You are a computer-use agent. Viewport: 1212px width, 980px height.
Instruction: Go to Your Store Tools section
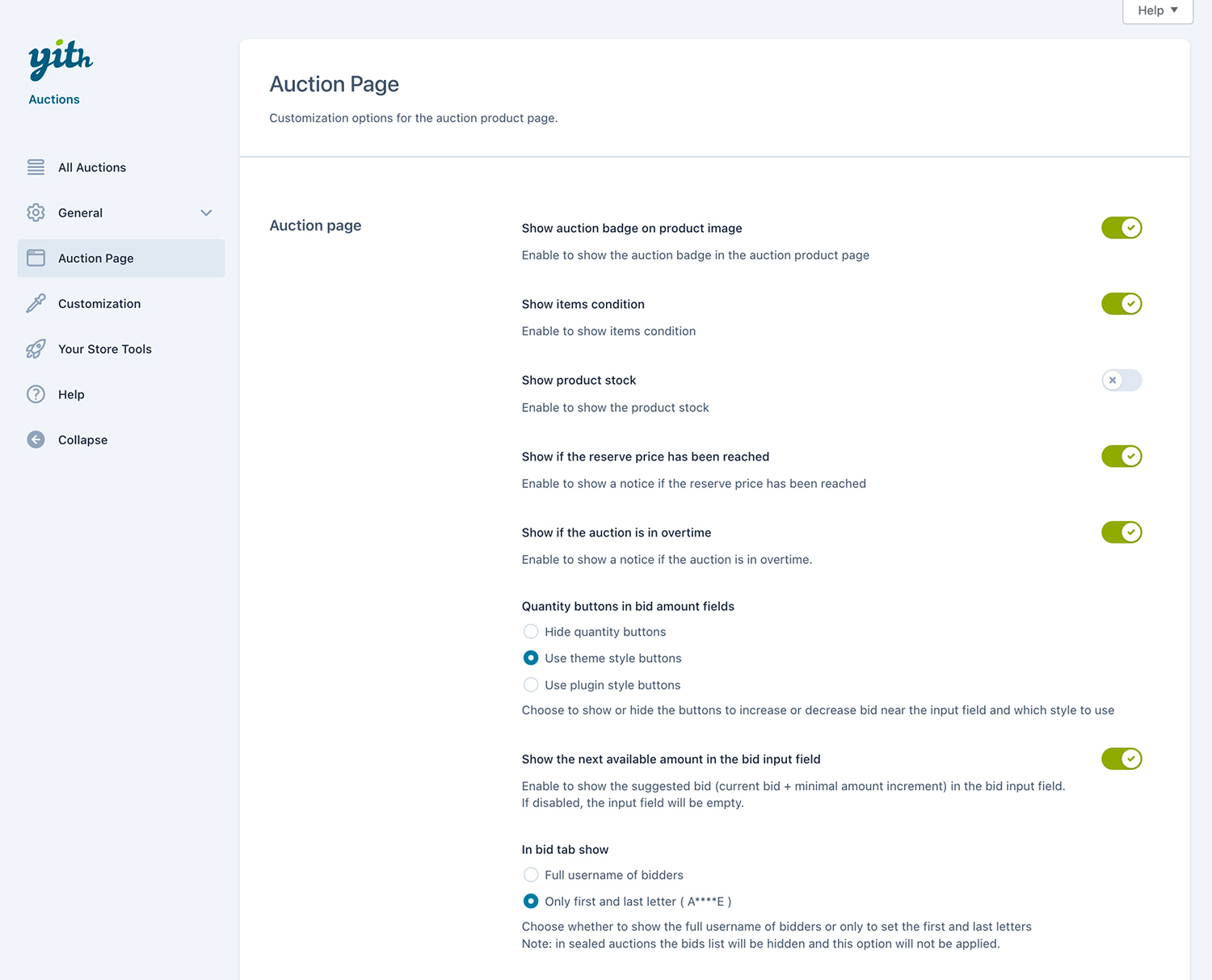tap(105, 349)
